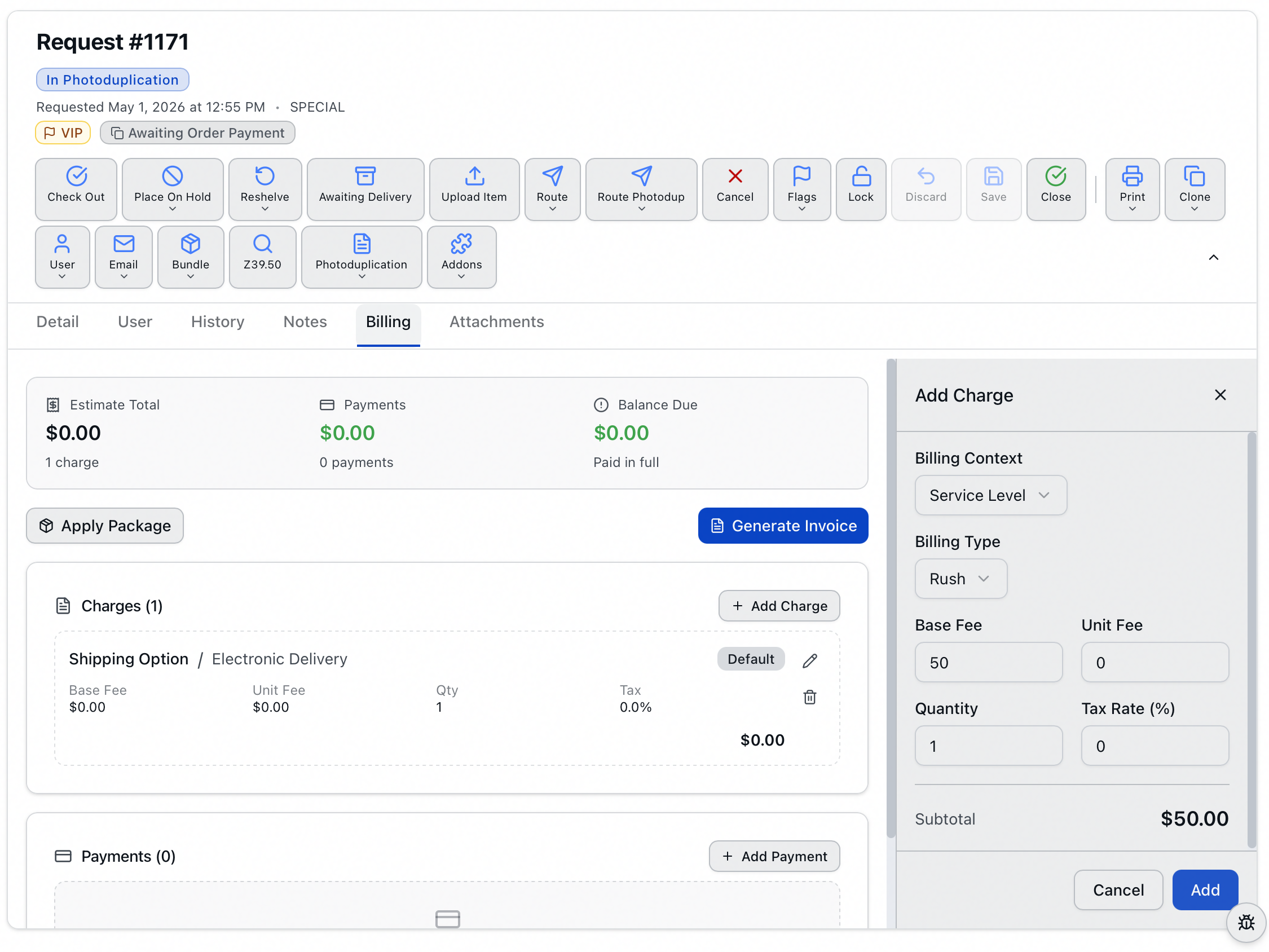Open the Clone menu
This screenshot has width=1269, height=952.
[1195, 189]
